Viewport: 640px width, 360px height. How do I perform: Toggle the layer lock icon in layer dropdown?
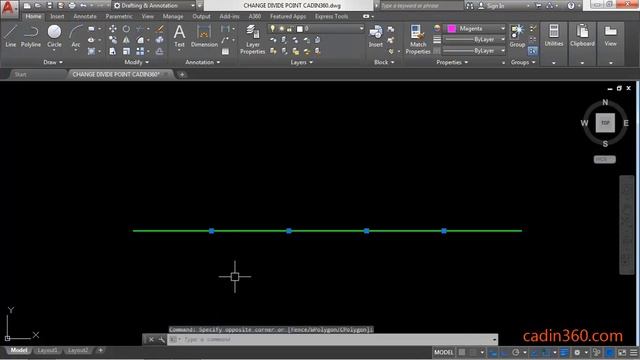[290, 29]
